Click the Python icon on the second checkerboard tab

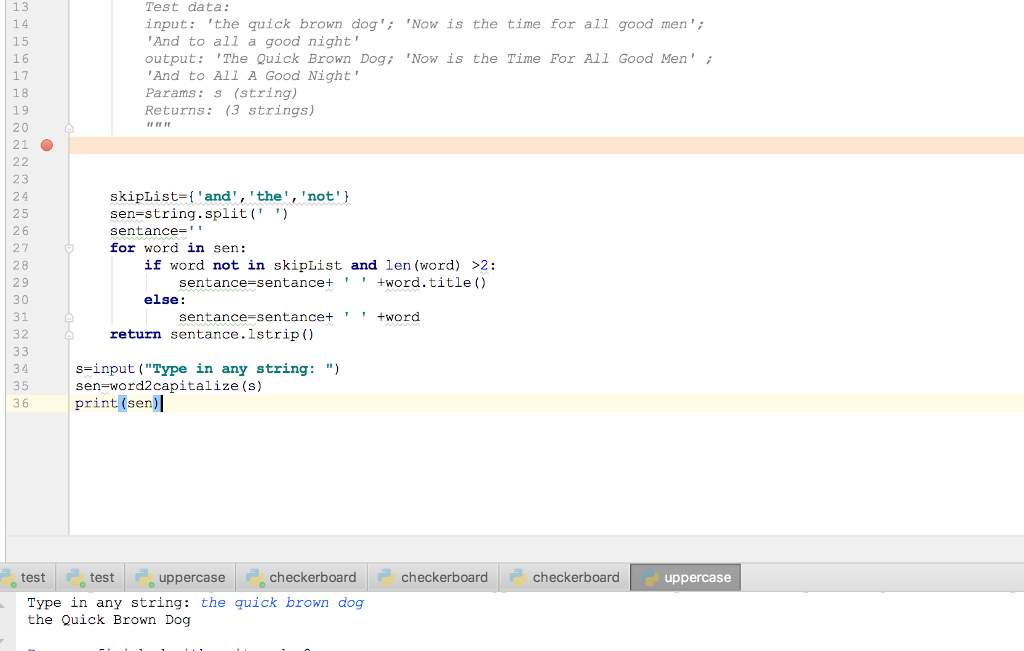pos(390,577)
